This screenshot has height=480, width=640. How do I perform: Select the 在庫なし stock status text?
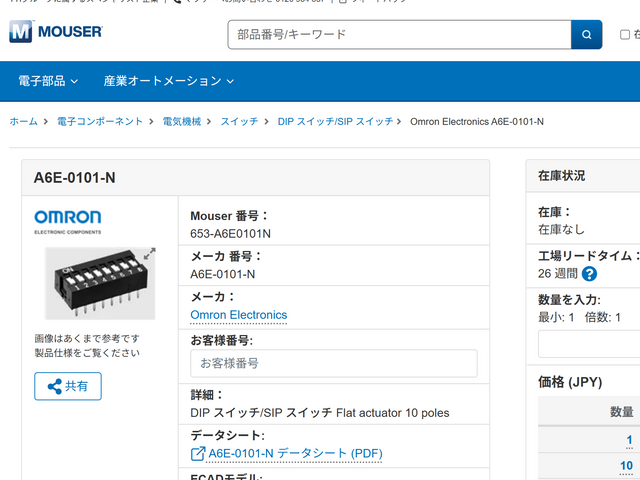(561, 230)
